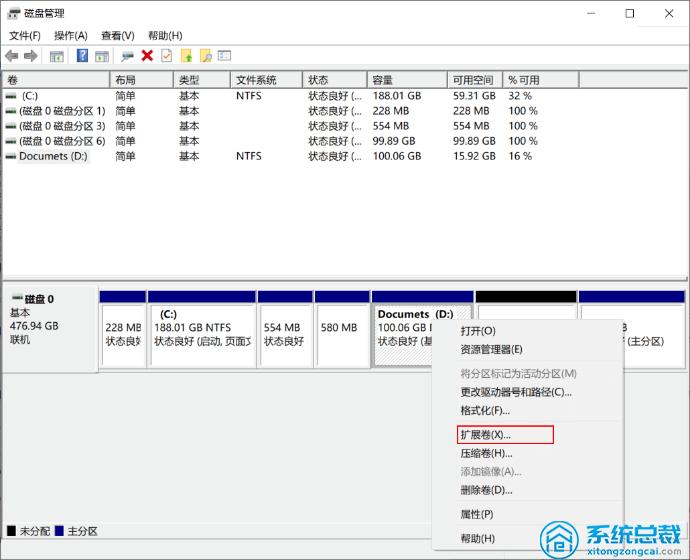Toggle the show/hide console tree icon
Screen dimensions: 690x560
click(56, 56)
